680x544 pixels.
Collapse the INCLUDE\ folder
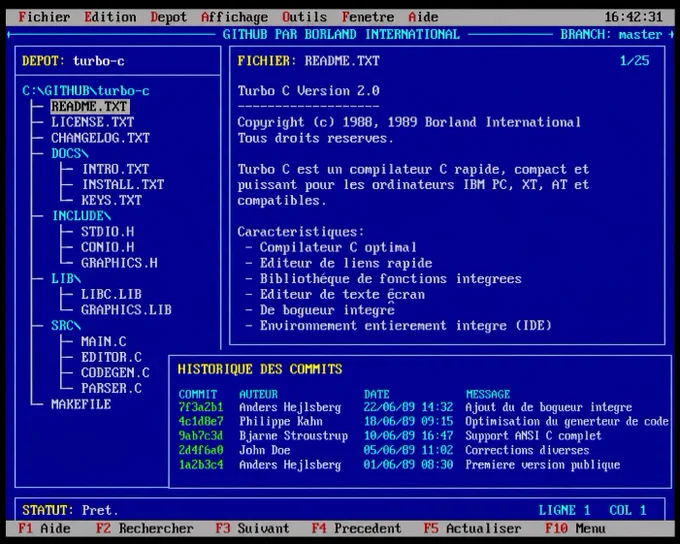point(81,216)
